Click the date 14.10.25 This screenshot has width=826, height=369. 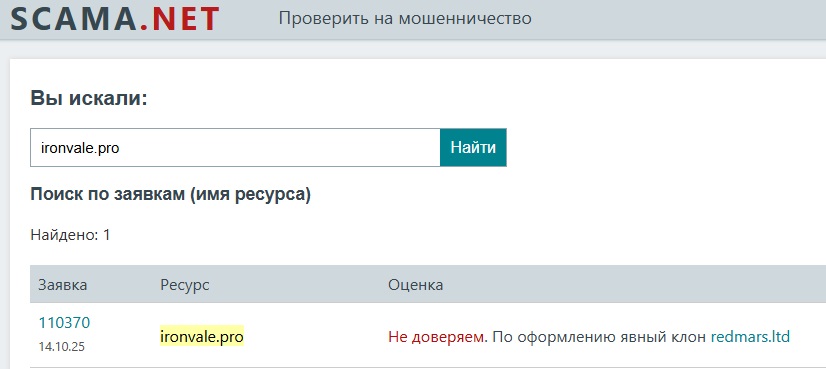(62, 347)
